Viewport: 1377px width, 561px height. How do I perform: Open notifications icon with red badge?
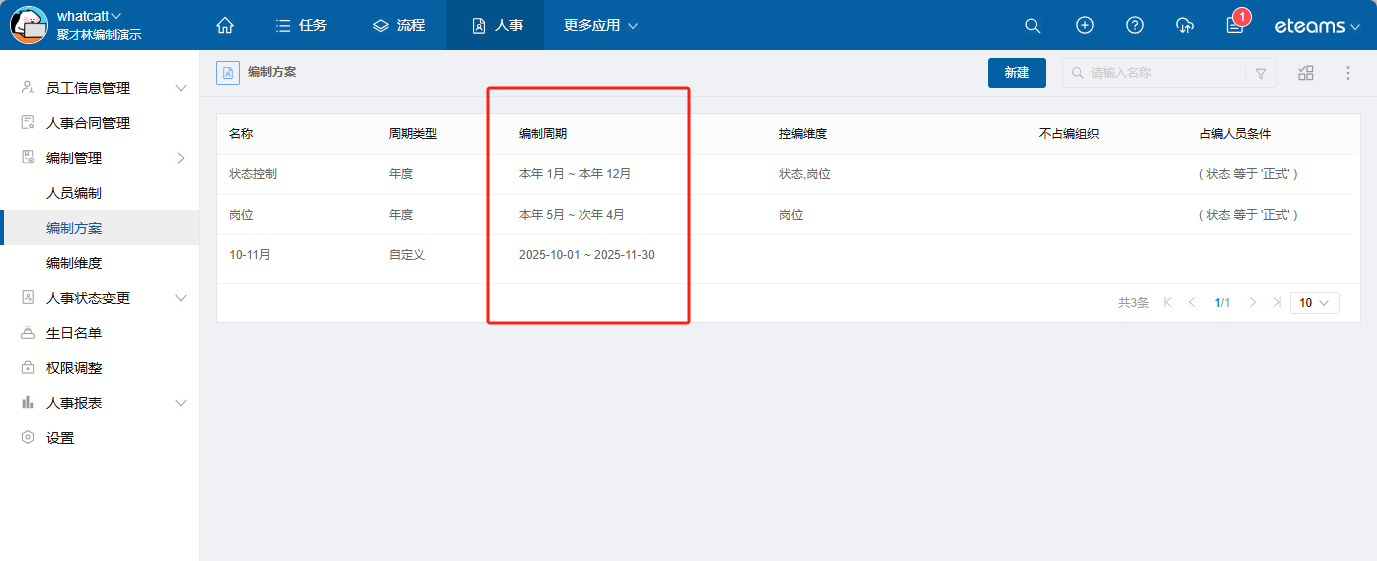point(1236,24)
